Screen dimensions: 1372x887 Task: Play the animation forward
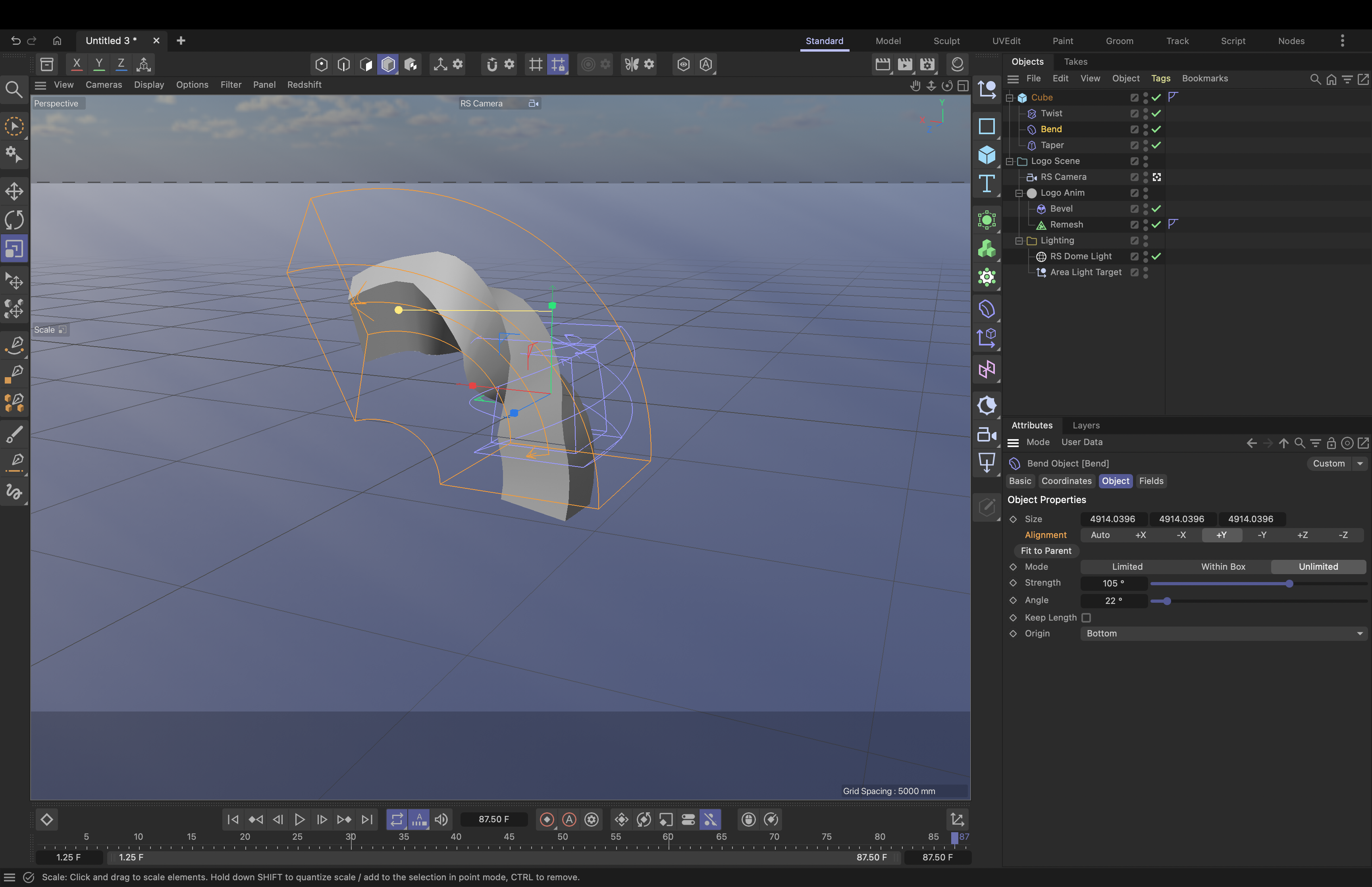click(299, 819)
